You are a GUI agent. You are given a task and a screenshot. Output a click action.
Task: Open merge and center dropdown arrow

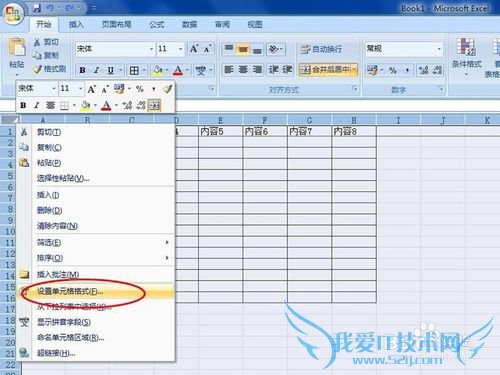point(354,70)
